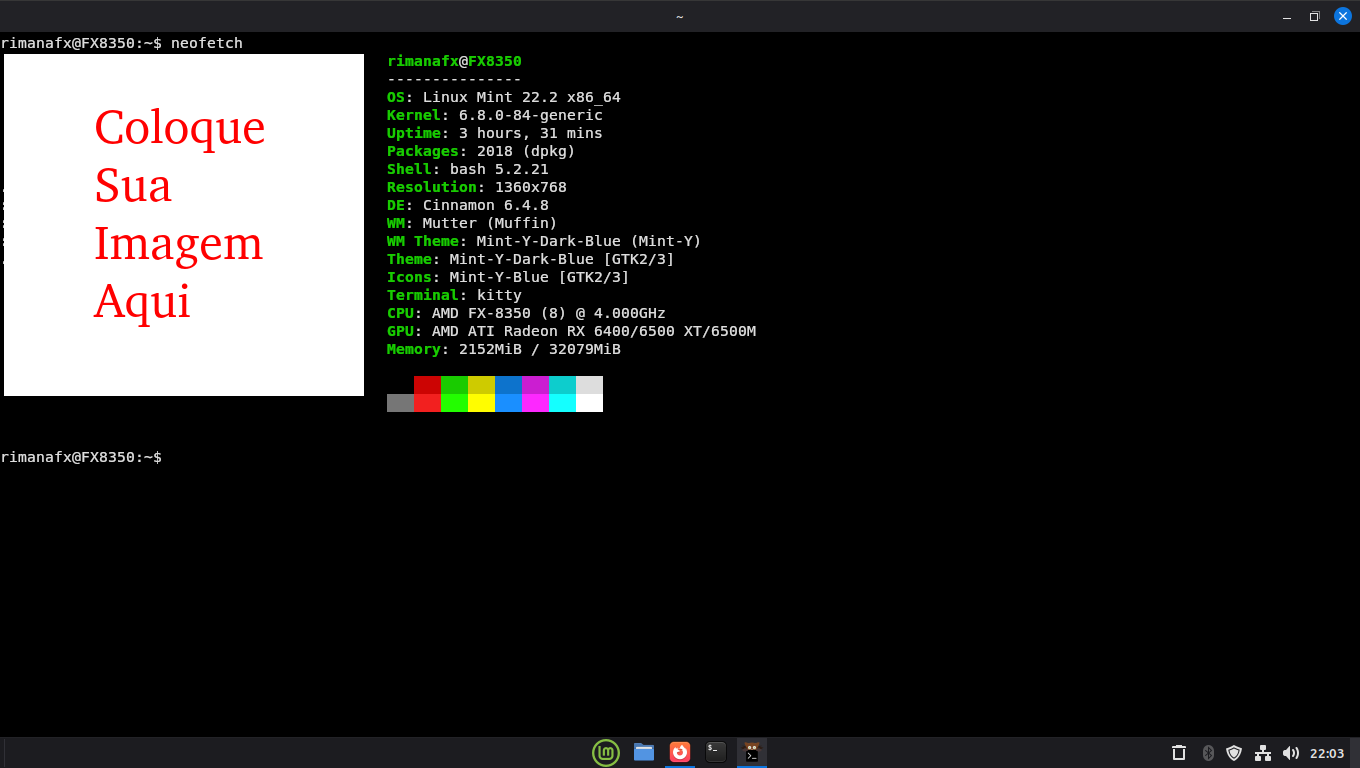Click the white swatch in bottom palette row
Image resolution: width=1360 pixels, height=768 pixels.
(589, 403)
